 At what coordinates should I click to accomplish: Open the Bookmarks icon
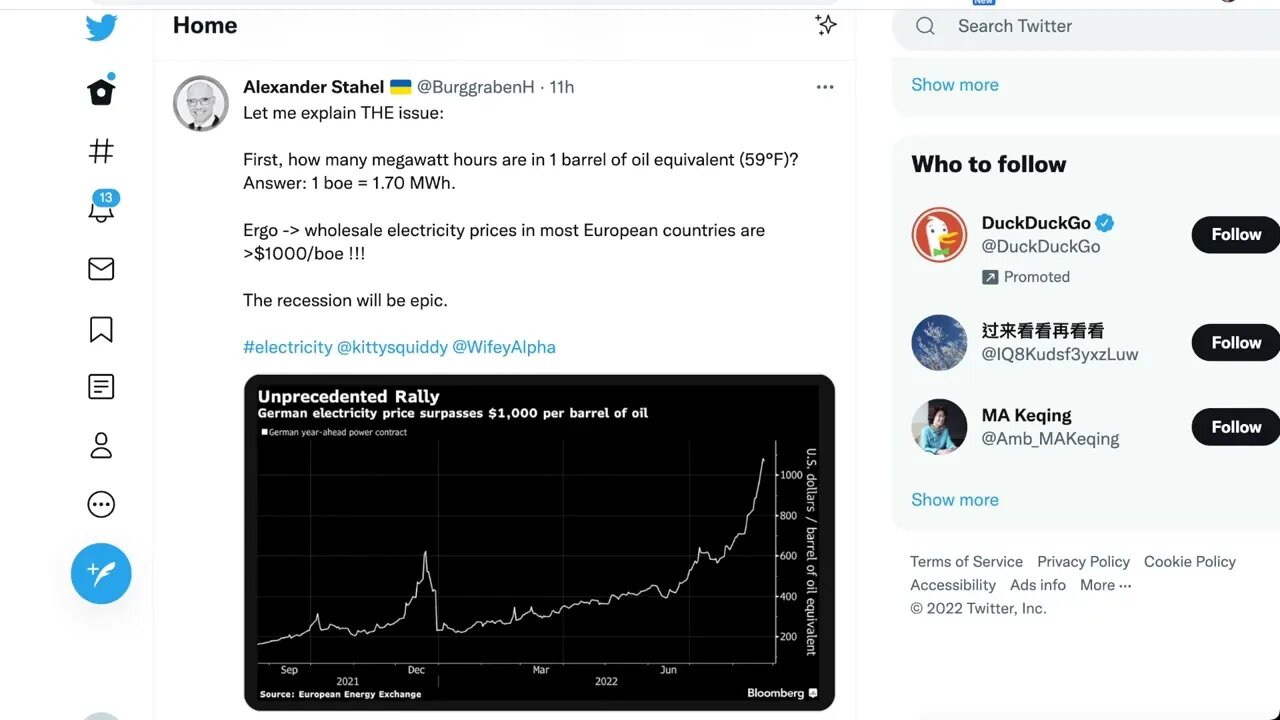101,329
